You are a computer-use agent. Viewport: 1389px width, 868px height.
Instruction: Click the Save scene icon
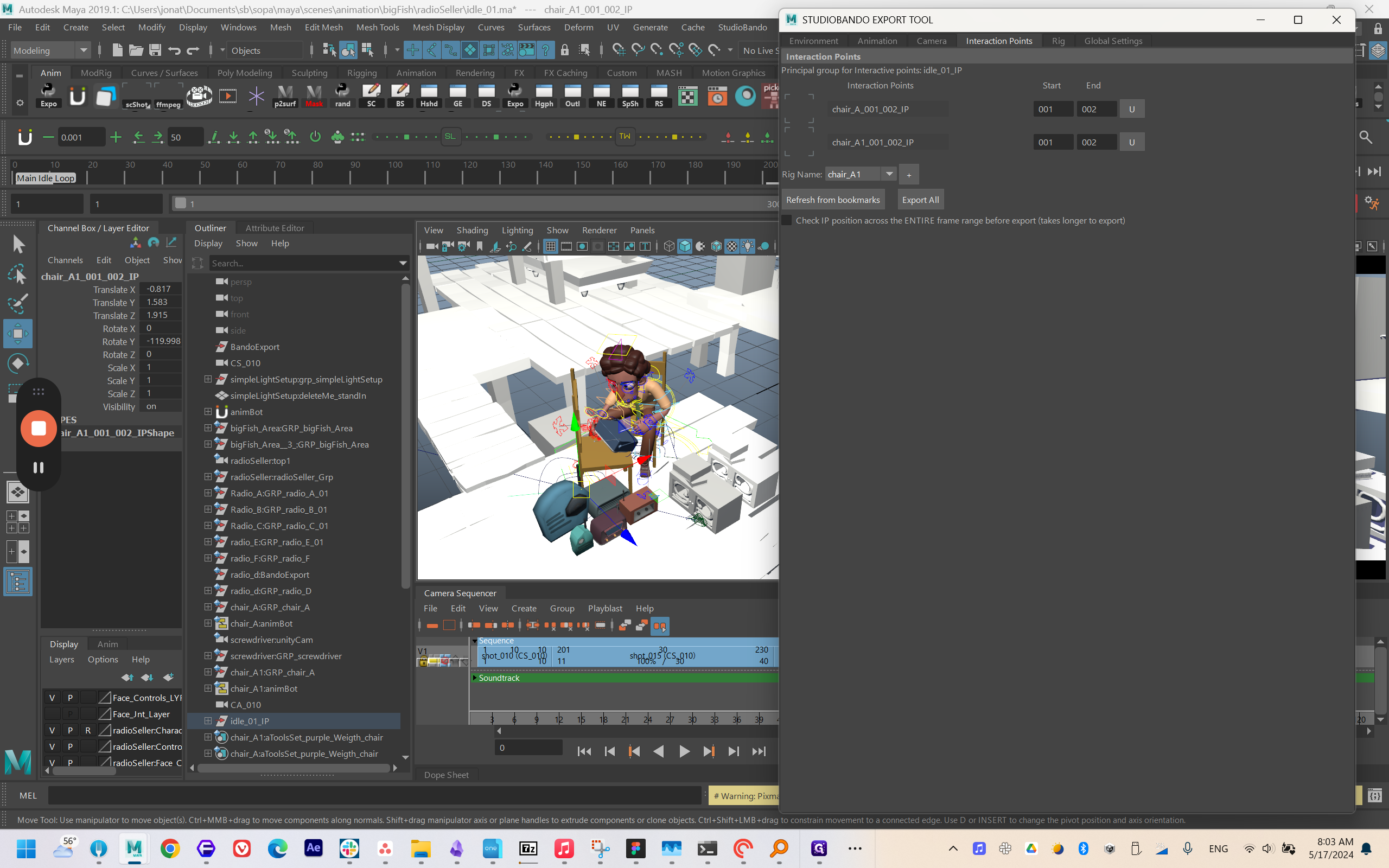point(155,50)
